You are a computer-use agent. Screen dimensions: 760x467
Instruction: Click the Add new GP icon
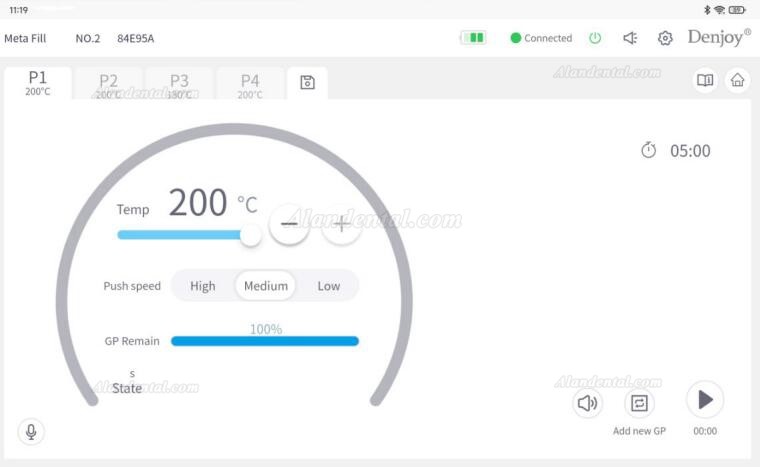pyautogui.click(x=639, y=403)
